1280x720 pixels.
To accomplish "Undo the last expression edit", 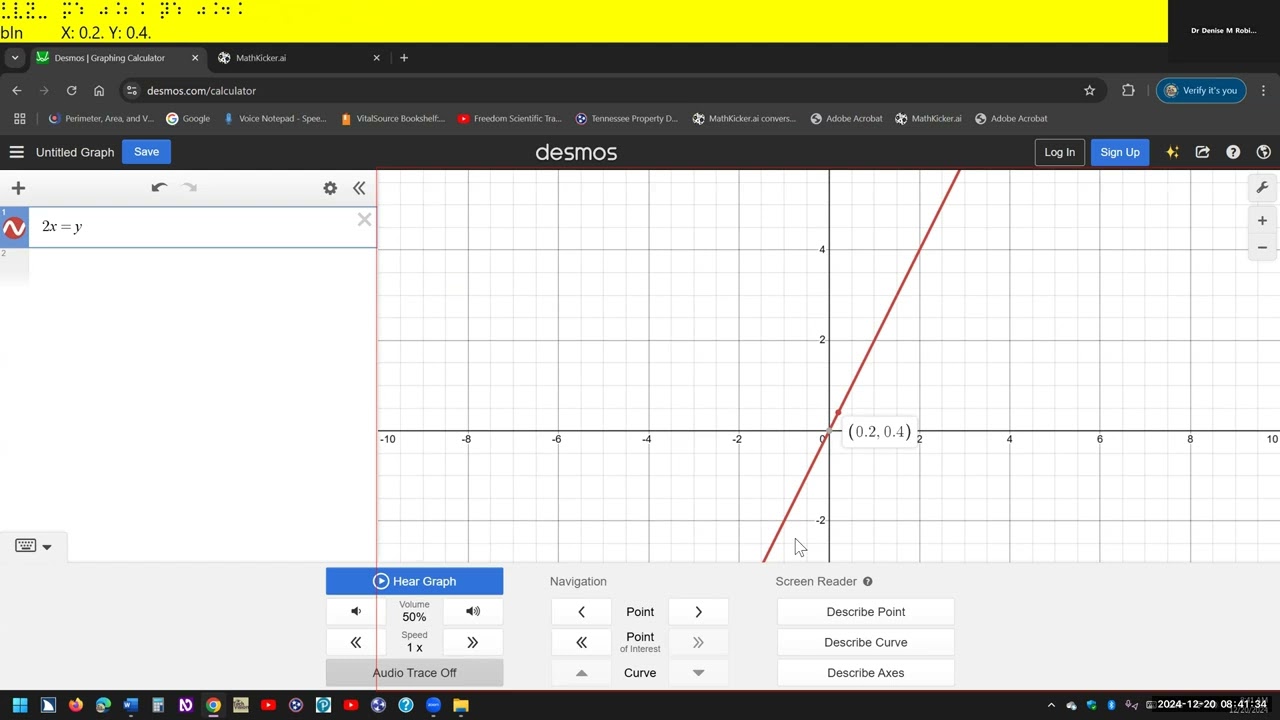I will point(159,187).
